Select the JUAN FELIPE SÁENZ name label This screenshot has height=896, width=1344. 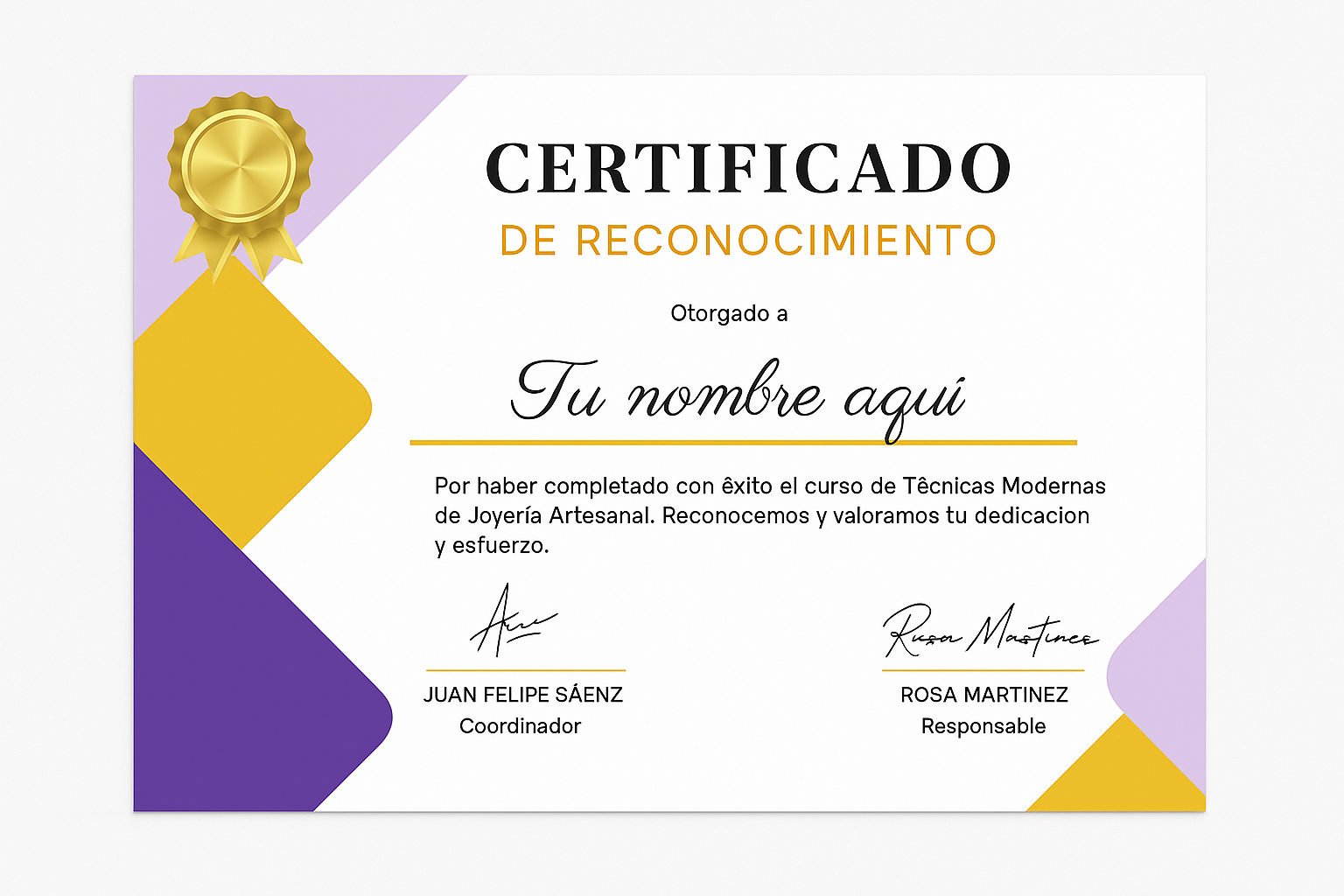point(523,695)
